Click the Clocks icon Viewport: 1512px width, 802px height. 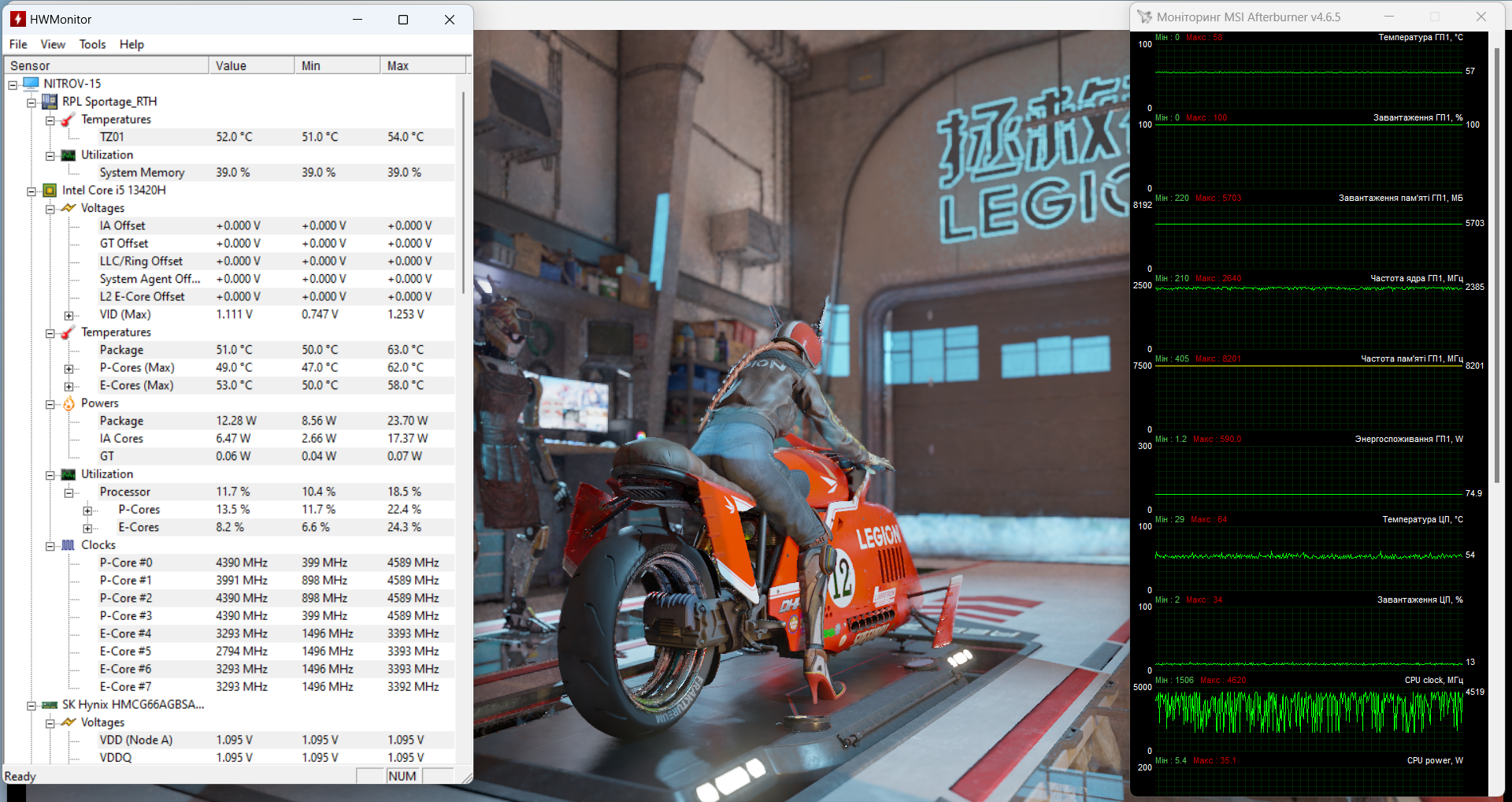pos(69,545)
